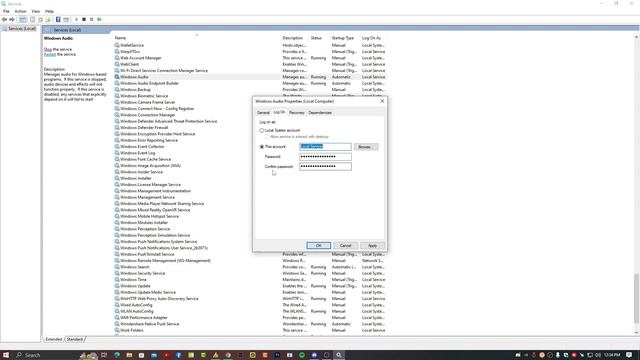
Task: Toggle the show/hide console tree toolbar icon
Action: [23, 19]
